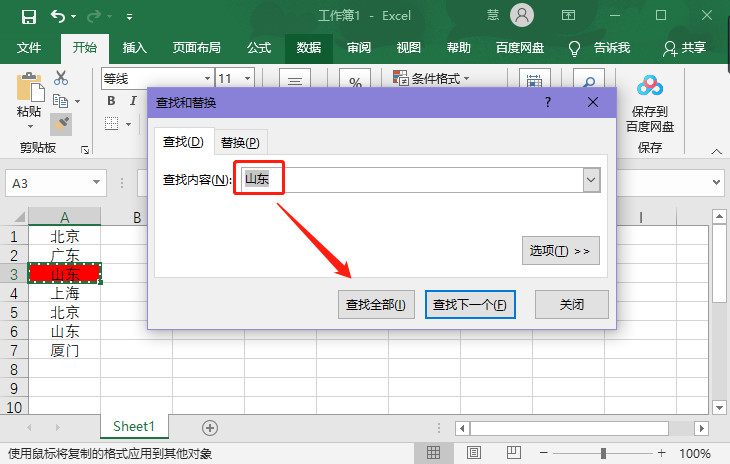Click the Save icon in title bar
The width and height of the screenshot is (730, 464).
pos(28,16)
